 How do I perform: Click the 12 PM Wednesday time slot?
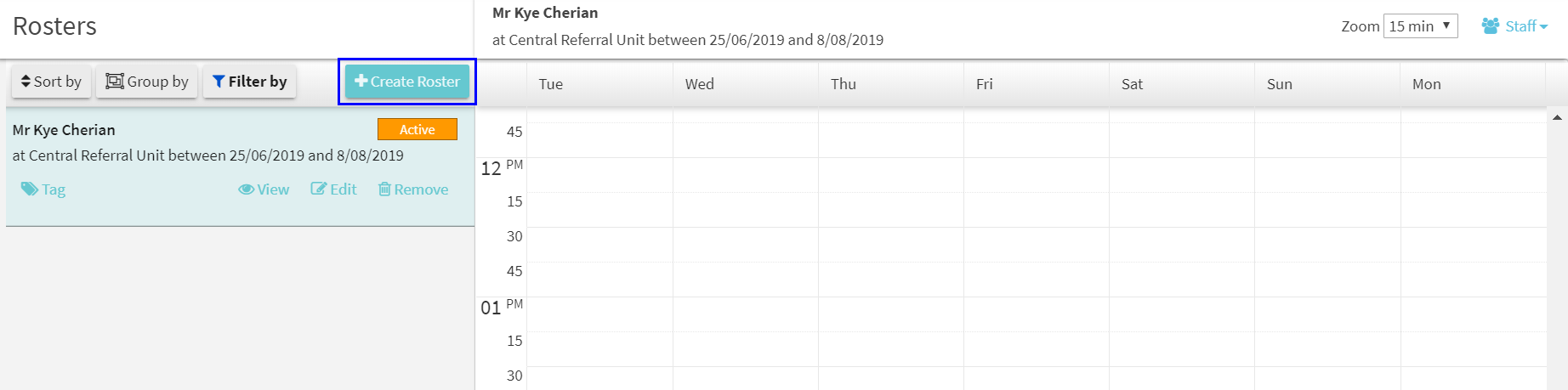pos(745,174)
